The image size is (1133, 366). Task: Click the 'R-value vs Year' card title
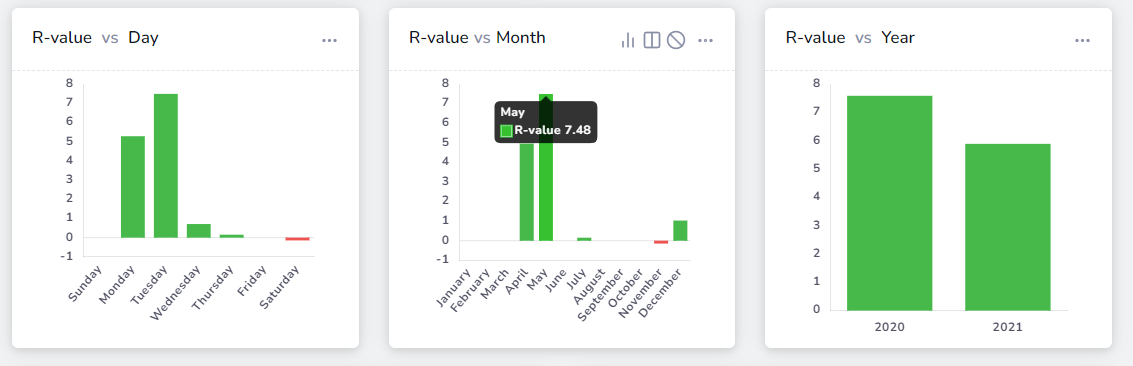(x=850, y=38)
